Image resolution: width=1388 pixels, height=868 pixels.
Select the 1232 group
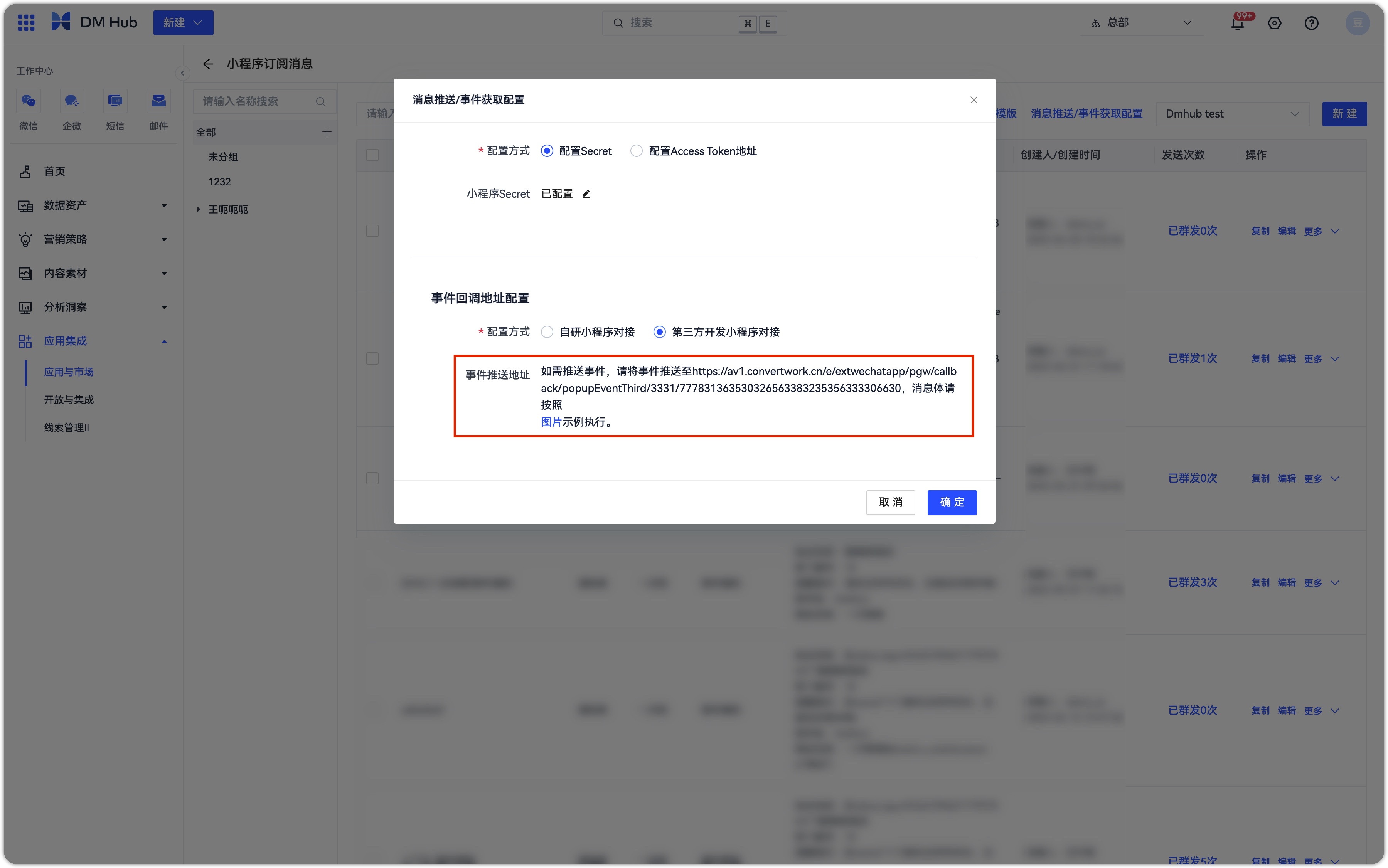219,182
